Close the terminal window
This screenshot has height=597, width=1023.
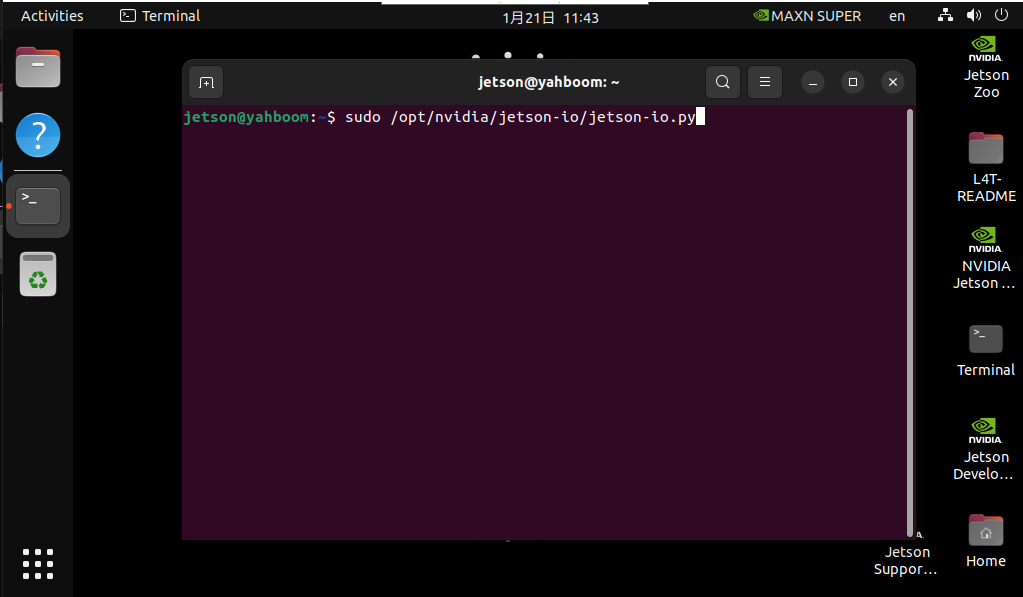point(893,82)
